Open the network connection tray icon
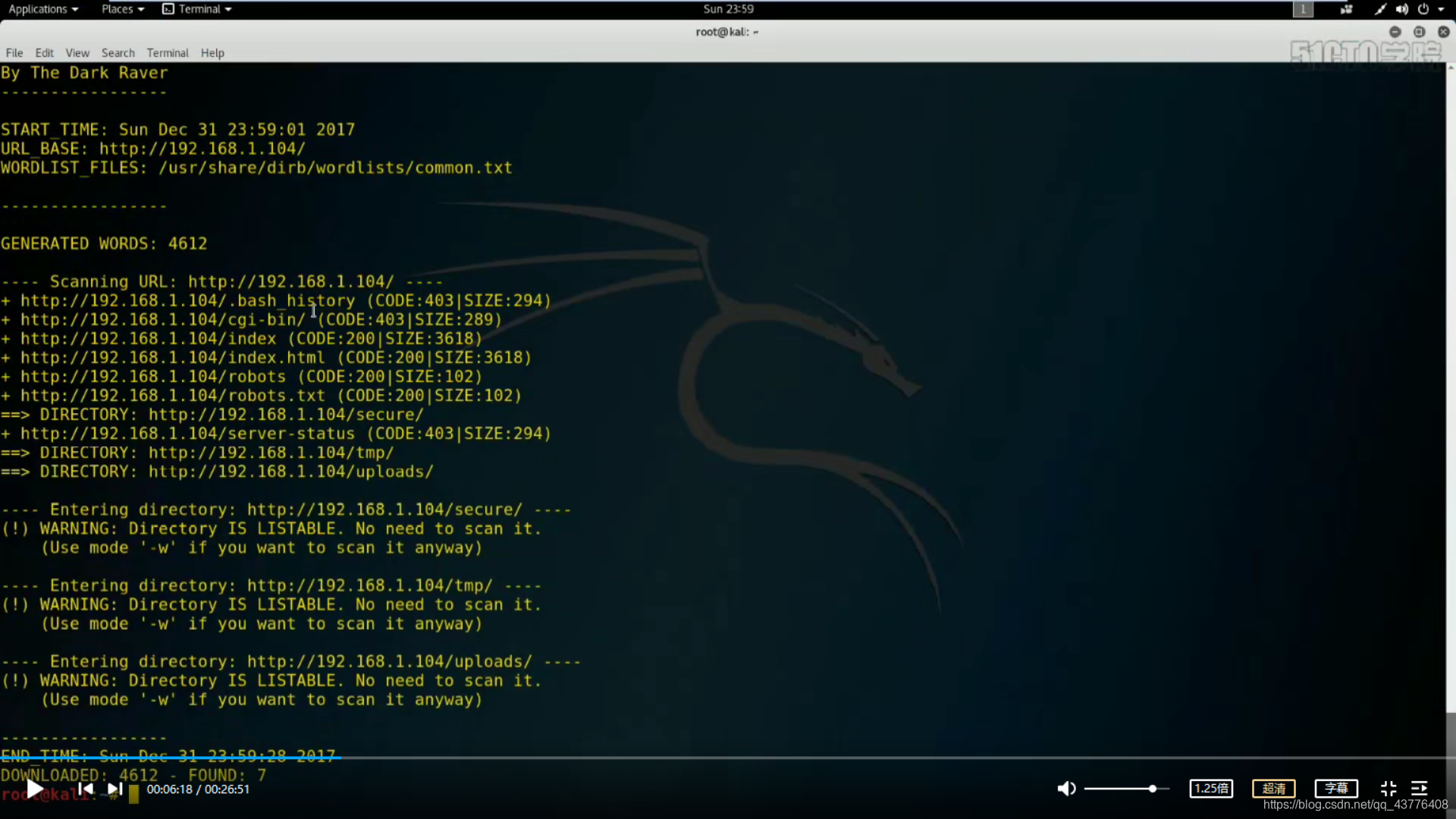 click(x=1380, y=9)
